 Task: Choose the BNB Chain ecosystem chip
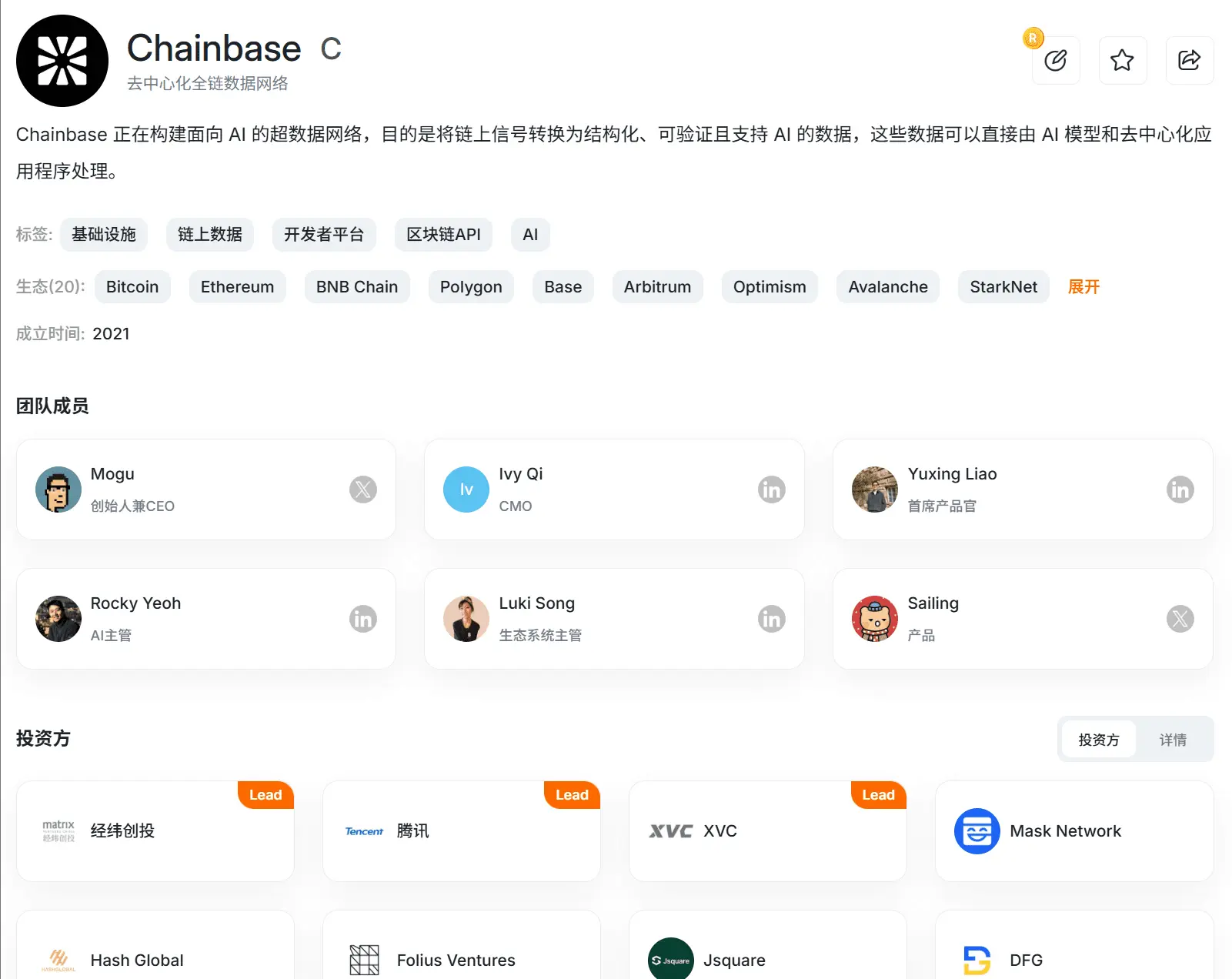(357, 287)
